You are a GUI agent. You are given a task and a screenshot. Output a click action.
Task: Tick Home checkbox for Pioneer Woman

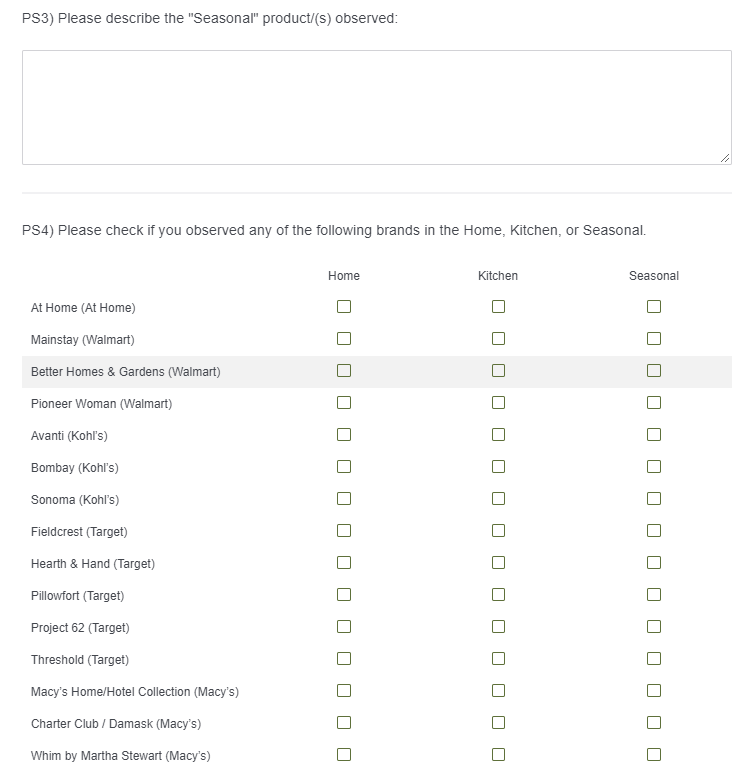click(344, 403)
